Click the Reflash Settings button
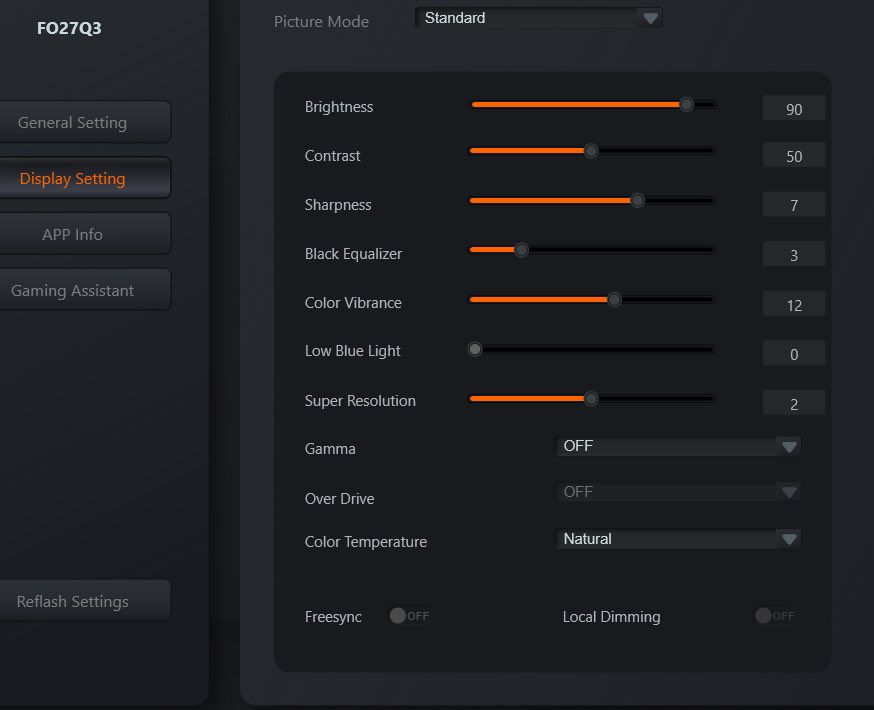The image size is (874, 710). tap(85, 601)
